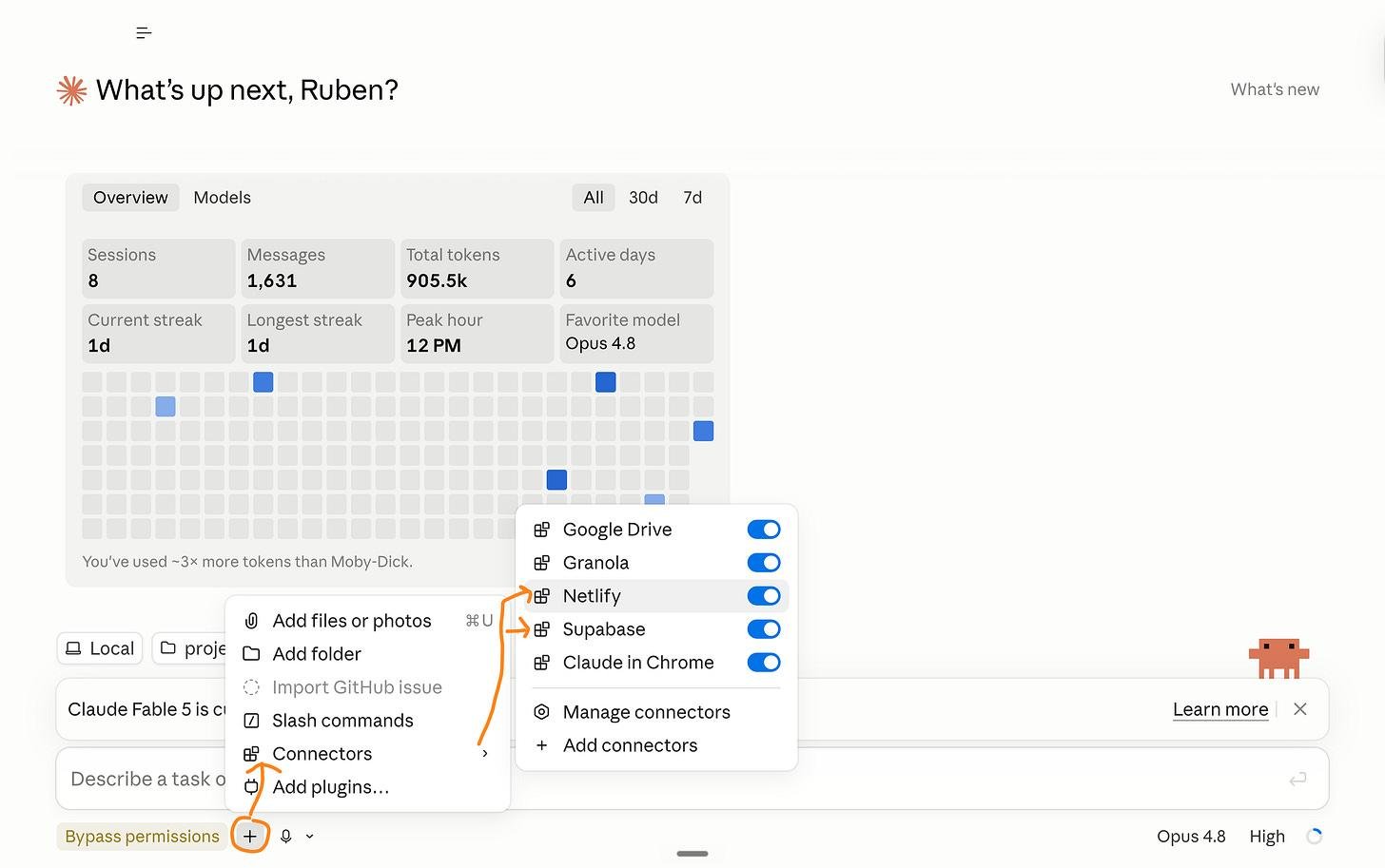The image size is (1385, 868).
Task: Click the Connectors grid icon in menu
Action: pyautogui.click(x=251, y=754)
